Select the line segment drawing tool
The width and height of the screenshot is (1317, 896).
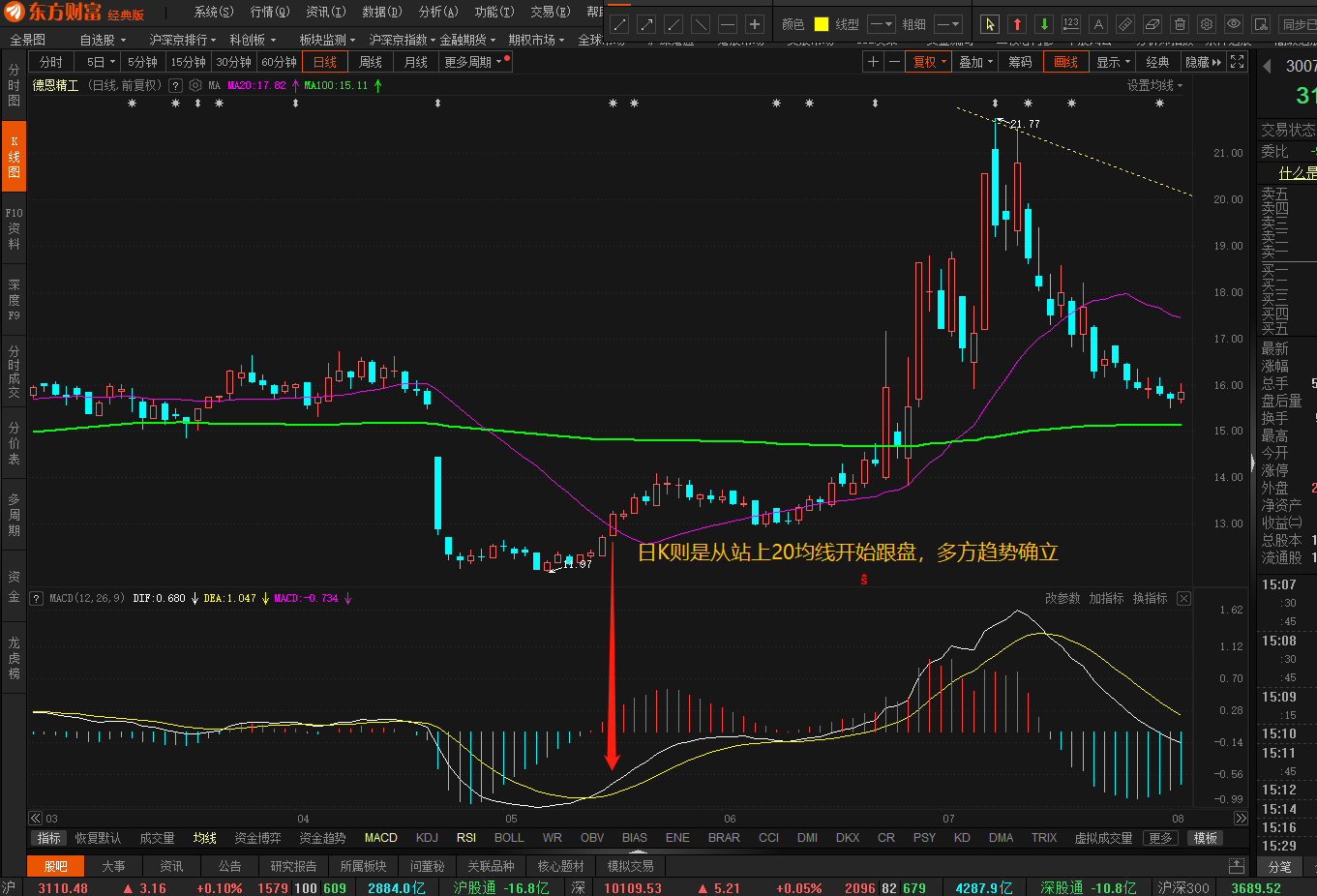620,24
